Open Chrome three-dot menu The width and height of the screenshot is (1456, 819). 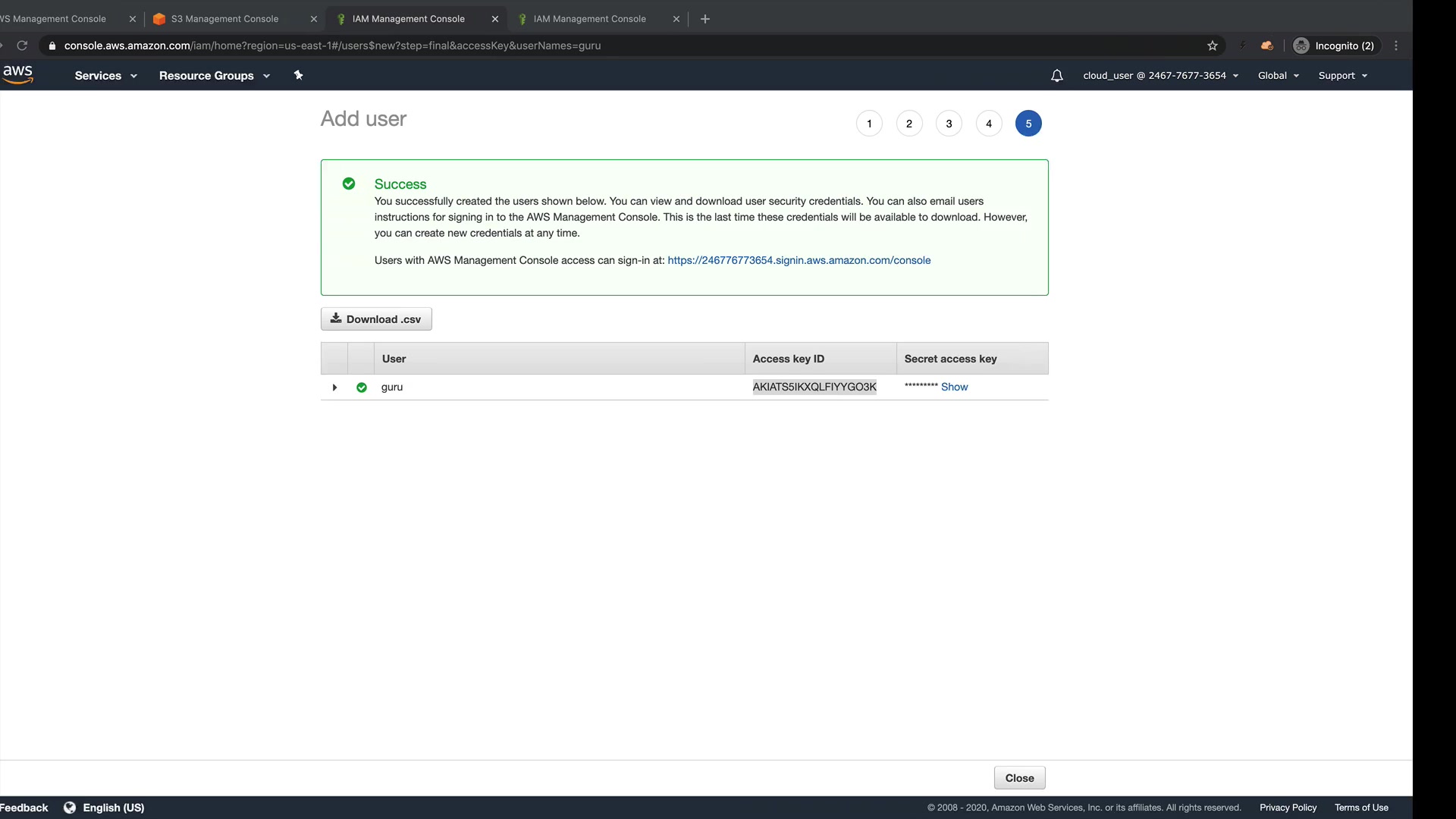point(1396,45)
